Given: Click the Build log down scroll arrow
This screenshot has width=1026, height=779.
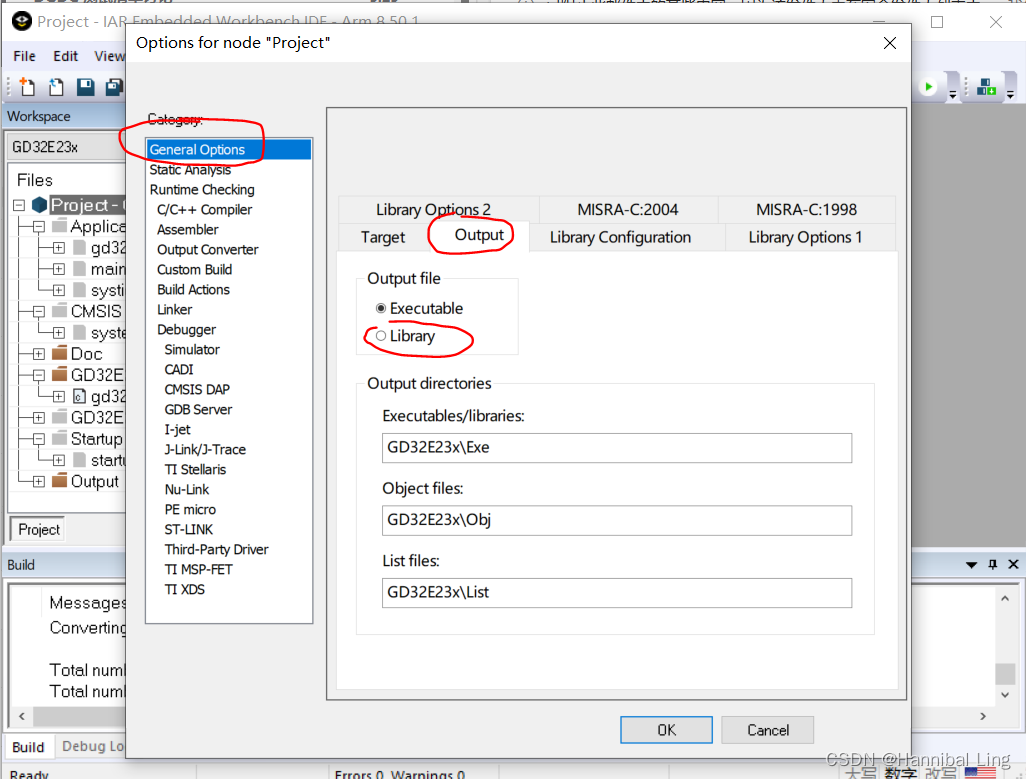Looking at the screenshot, I should tap(1004, 695).
